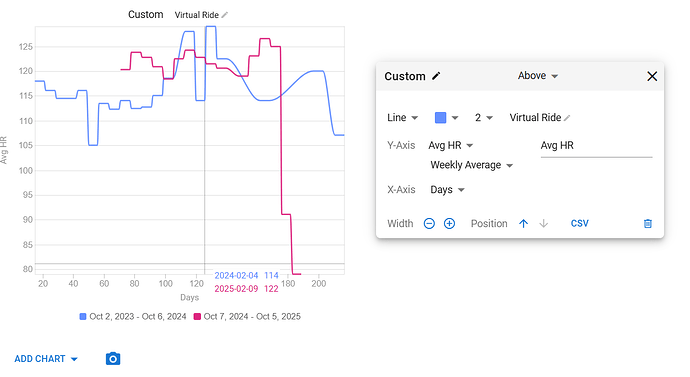Open the ADD CHART menu

46,359
